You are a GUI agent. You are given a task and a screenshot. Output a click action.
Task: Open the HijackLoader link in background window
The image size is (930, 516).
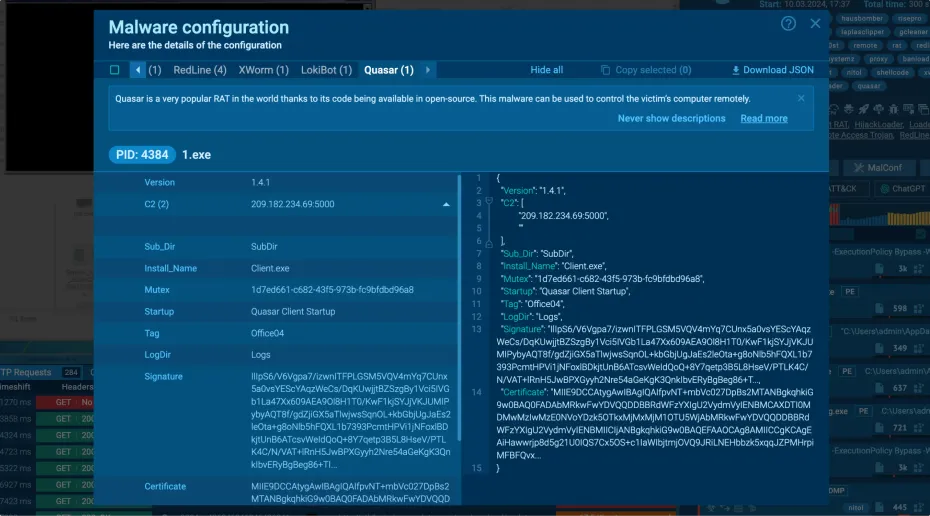[878, 125]
